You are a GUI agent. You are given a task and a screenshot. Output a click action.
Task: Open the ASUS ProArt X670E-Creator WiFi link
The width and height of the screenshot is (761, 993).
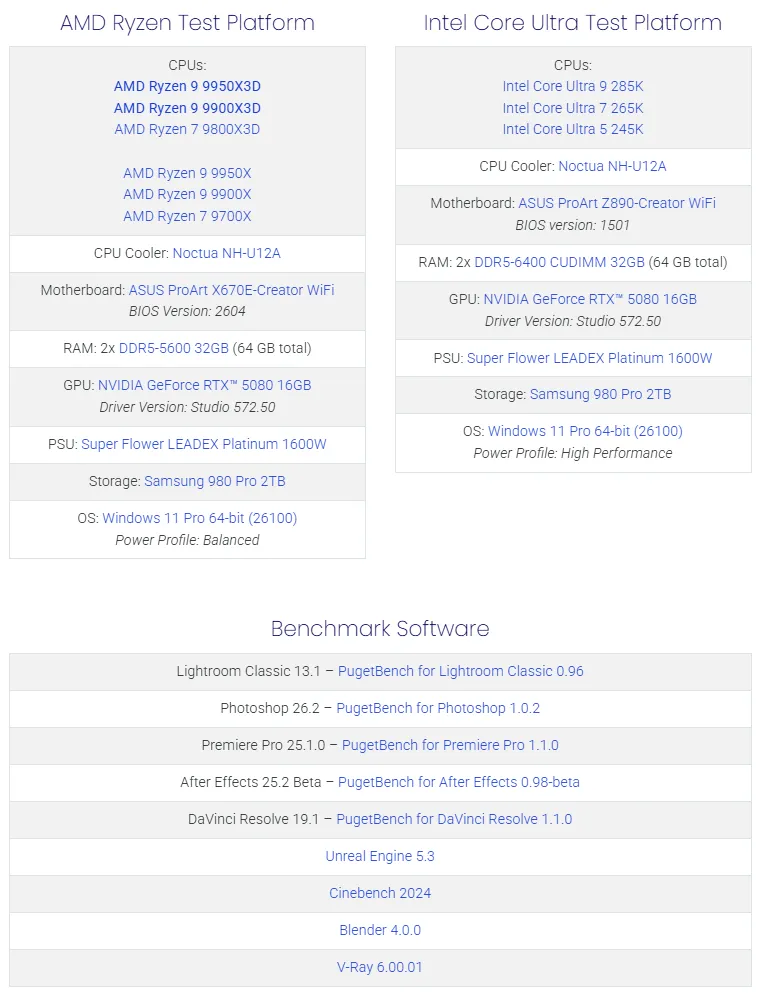pyautogui.click(x=231, y=290)
